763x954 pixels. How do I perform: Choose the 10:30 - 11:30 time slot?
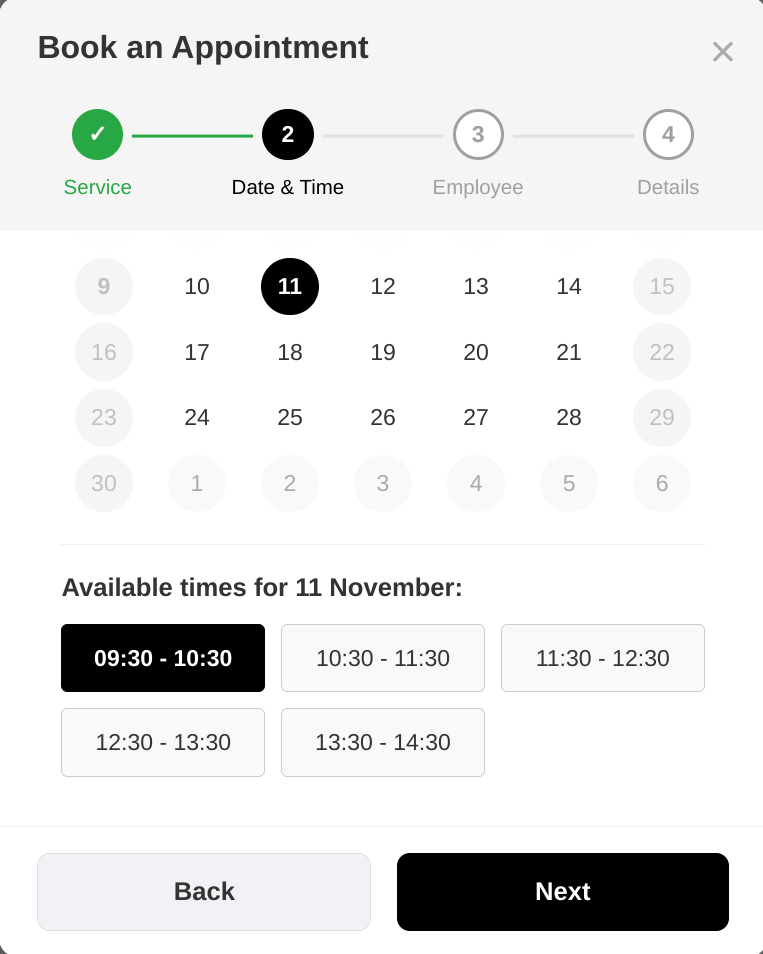(383, 658)
